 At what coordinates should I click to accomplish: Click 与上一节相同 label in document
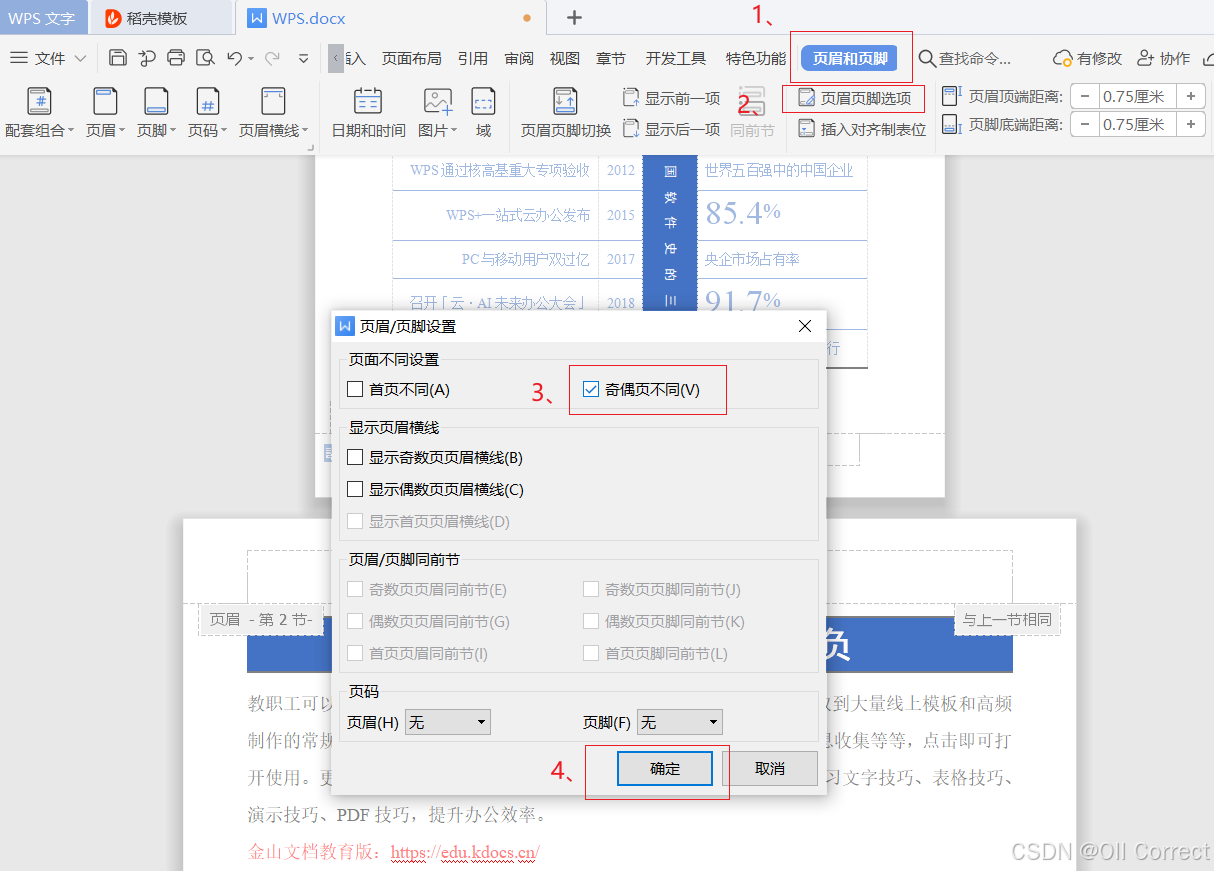1007,619
